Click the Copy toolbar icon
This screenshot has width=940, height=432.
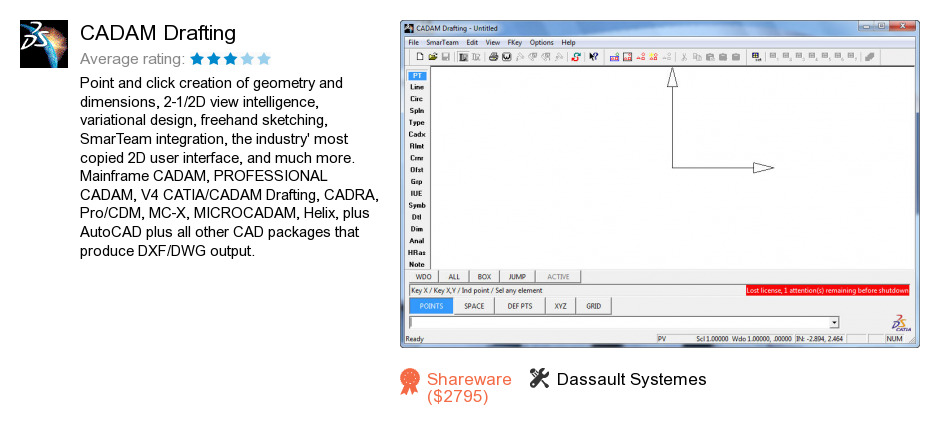(x=697, y=57)
